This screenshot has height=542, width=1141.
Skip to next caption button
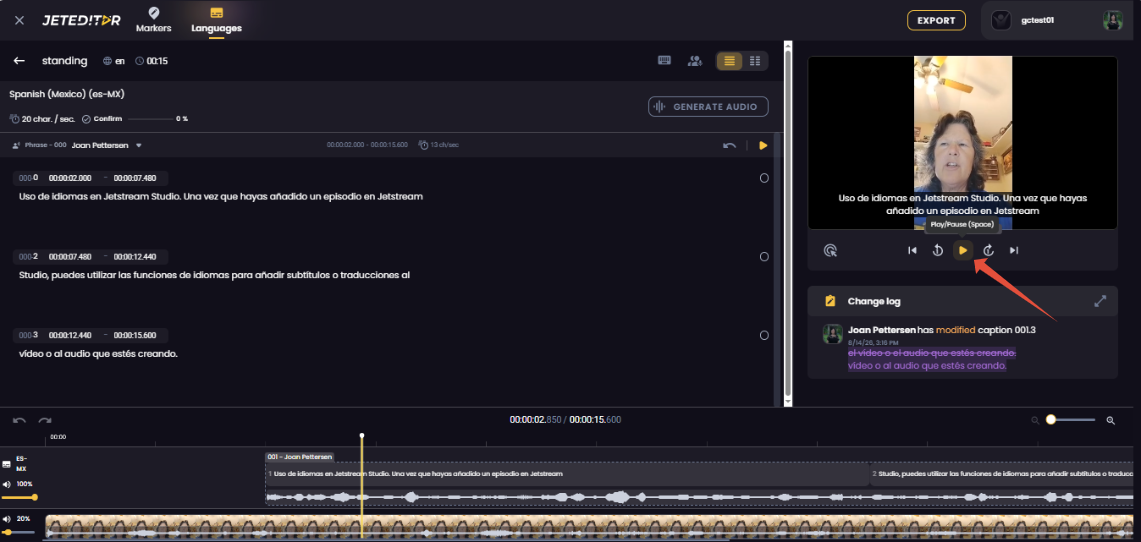pos(1014,250)
